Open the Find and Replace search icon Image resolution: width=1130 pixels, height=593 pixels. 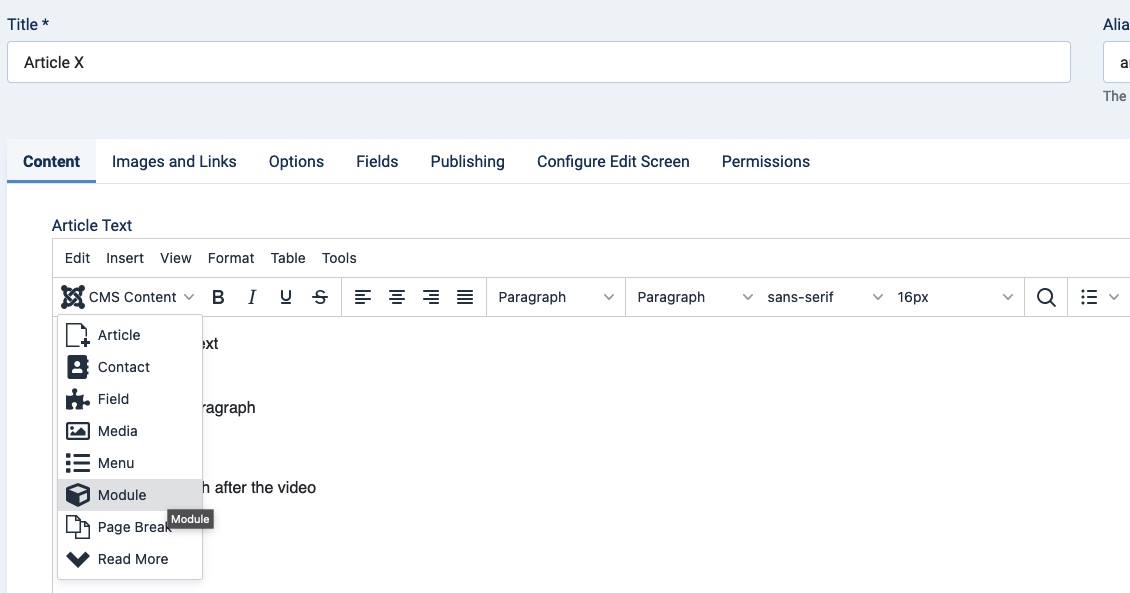(x=1046, y=297)
